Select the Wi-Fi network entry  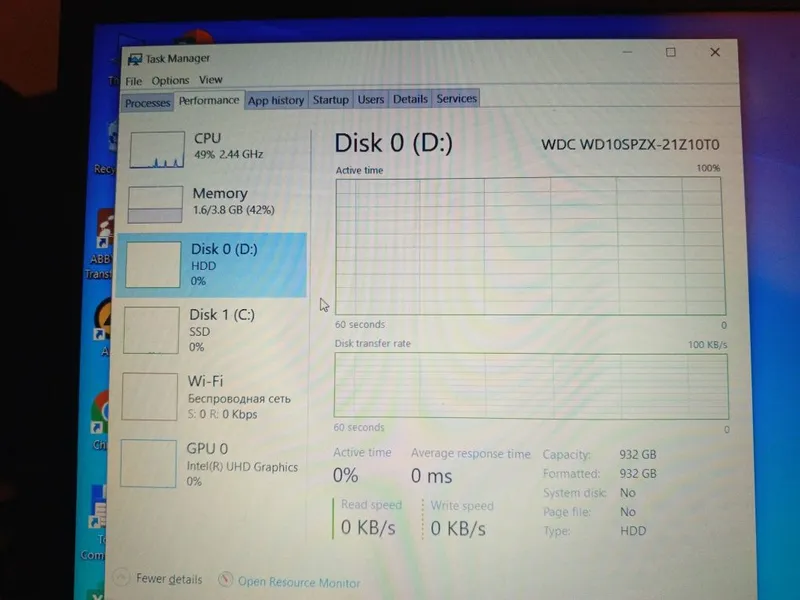[213, 397]
